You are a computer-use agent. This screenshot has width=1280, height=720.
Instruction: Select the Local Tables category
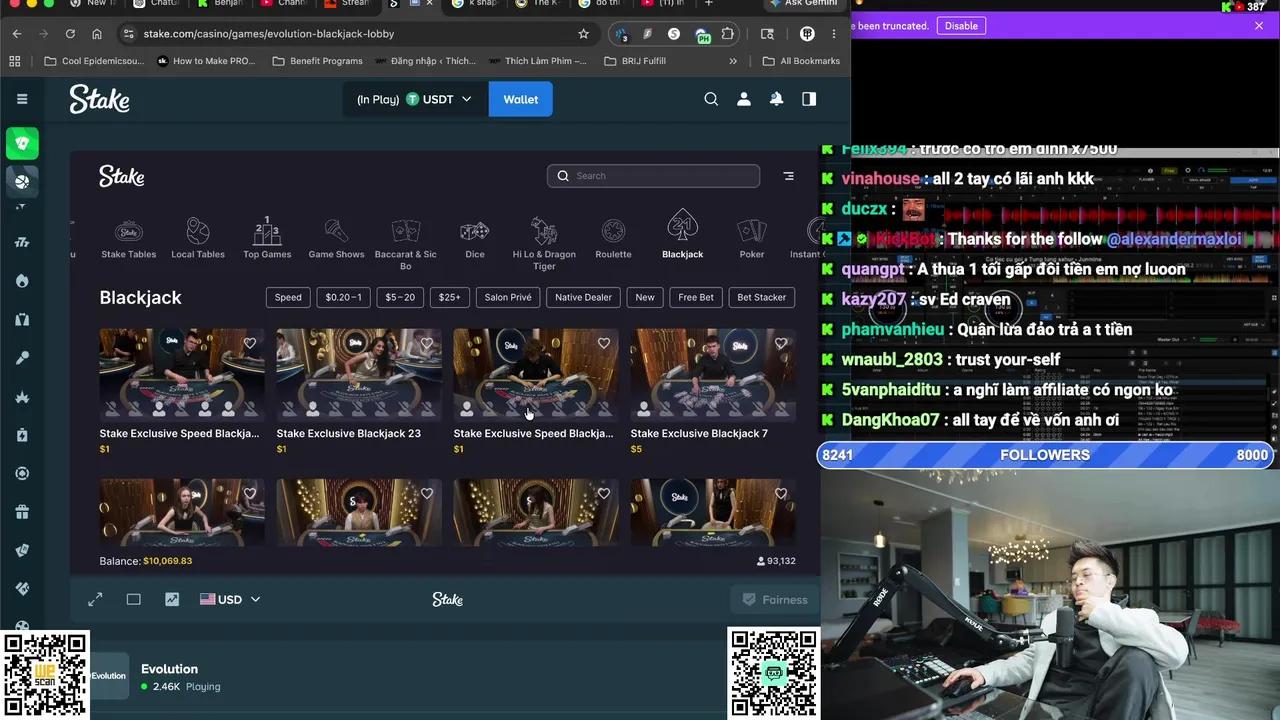(198, 239)
